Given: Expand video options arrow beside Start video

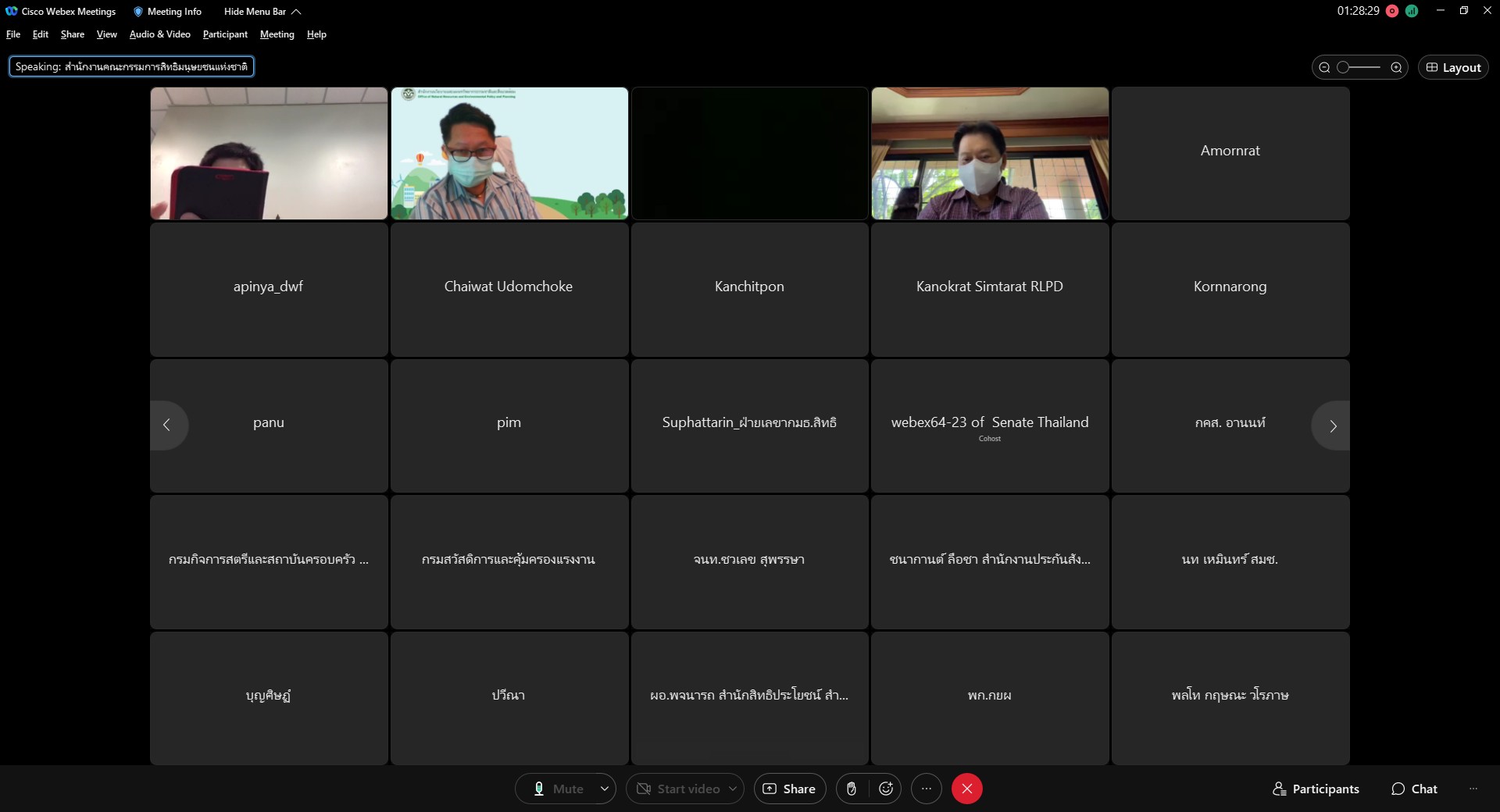Looking at the screenshot, I should coord(733,789).
